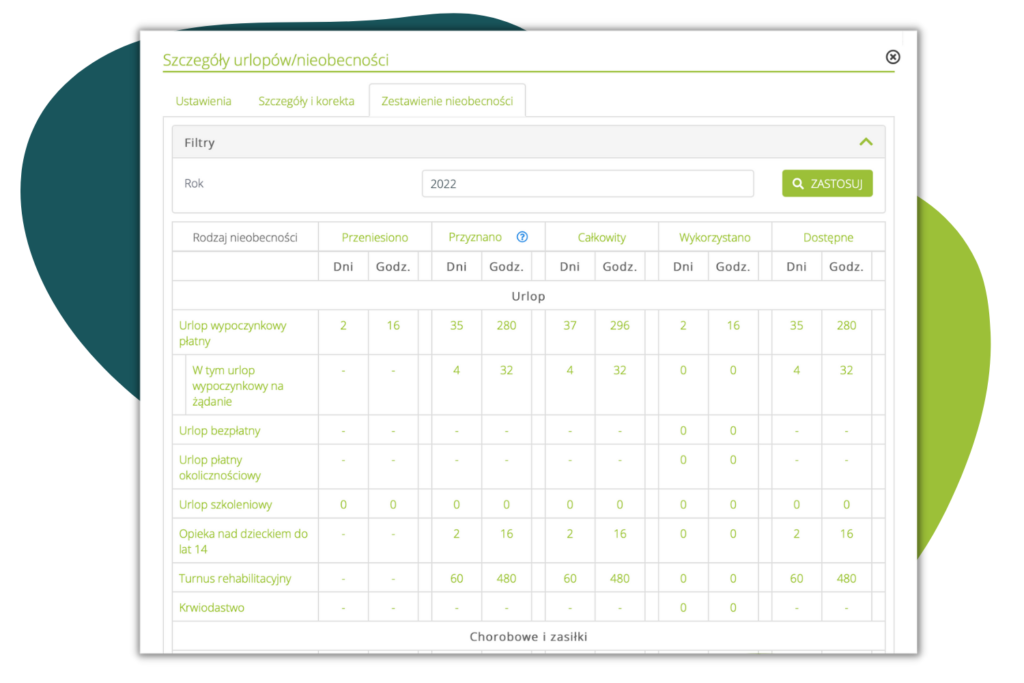Click the Całkowity column header
The height and width of the screenshot is (683, 1024).
pyautogui.click(x=601, y=237)
